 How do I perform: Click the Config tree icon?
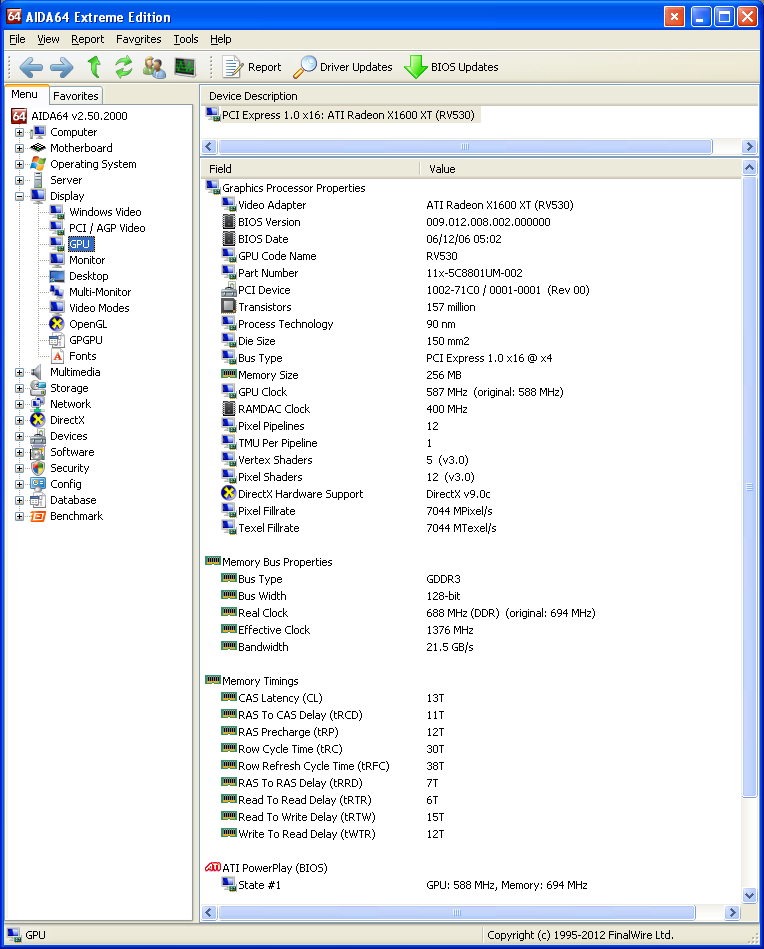tap(38, 484)
